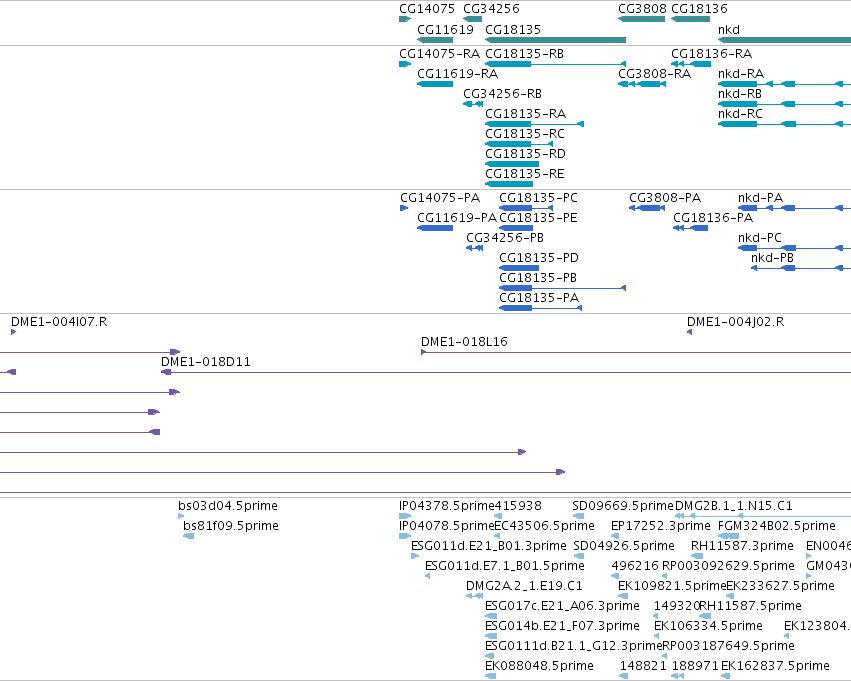The width and height of the screenshot is (851, 681).
Task: Open protein CG3808-PA label
Action: pyautogui.click(x=665, y=198)
